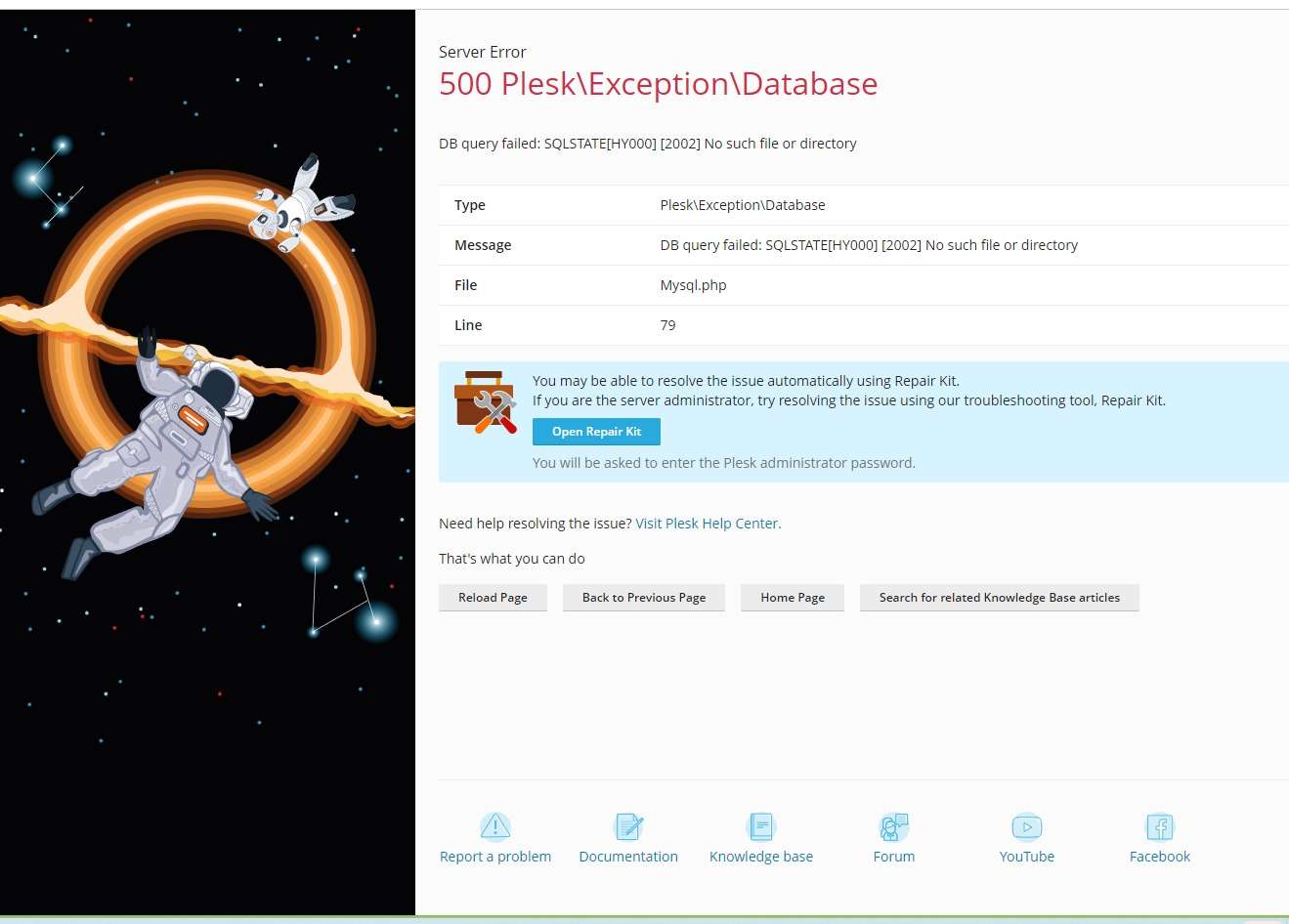
Task: Search for related Knowledge Base articles
Action: (x=1000, y=598)
